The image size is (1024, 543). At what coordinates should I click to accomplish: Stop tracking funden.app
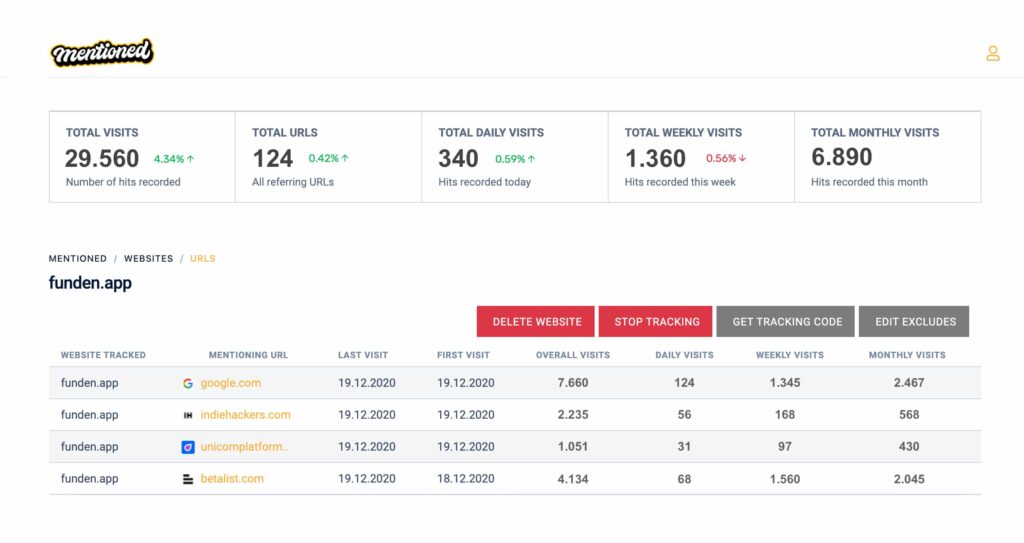[x=656, y=321]
